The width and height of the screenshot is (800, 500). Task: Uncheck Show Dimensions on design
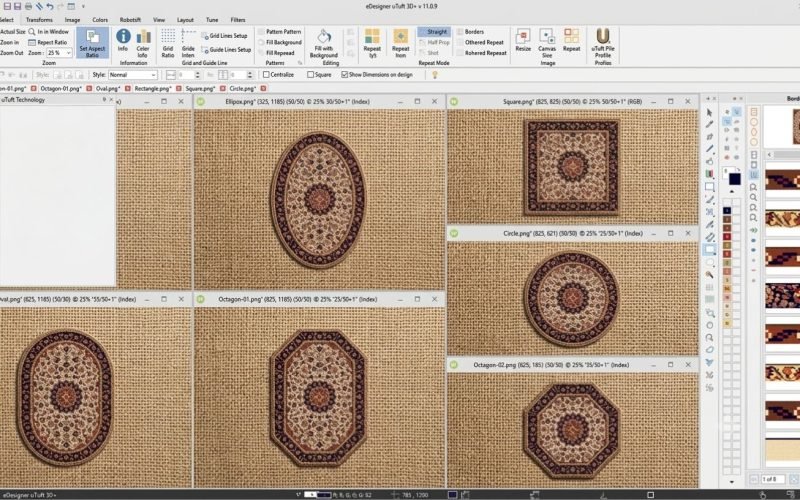coord(344,74)
